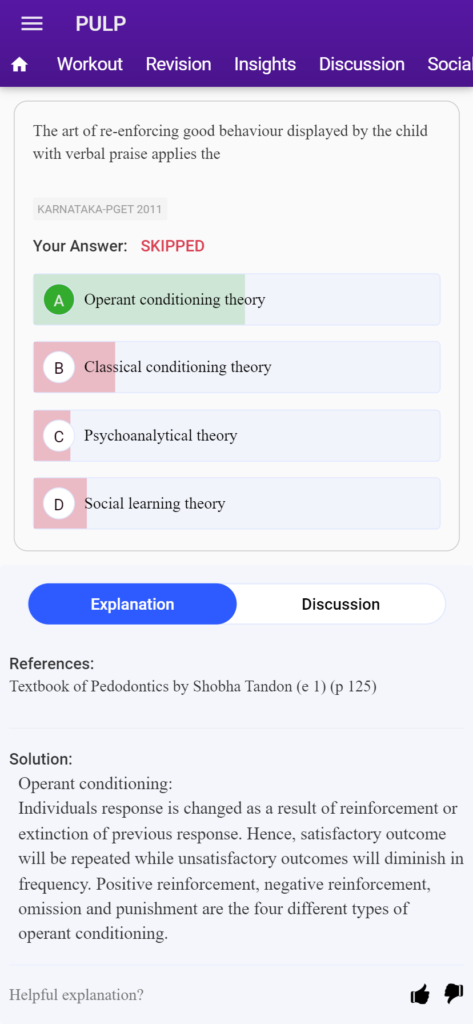Choose Operant conditioning theory answer
This screenshot has height=1024, width=473.
click(236, 300)
